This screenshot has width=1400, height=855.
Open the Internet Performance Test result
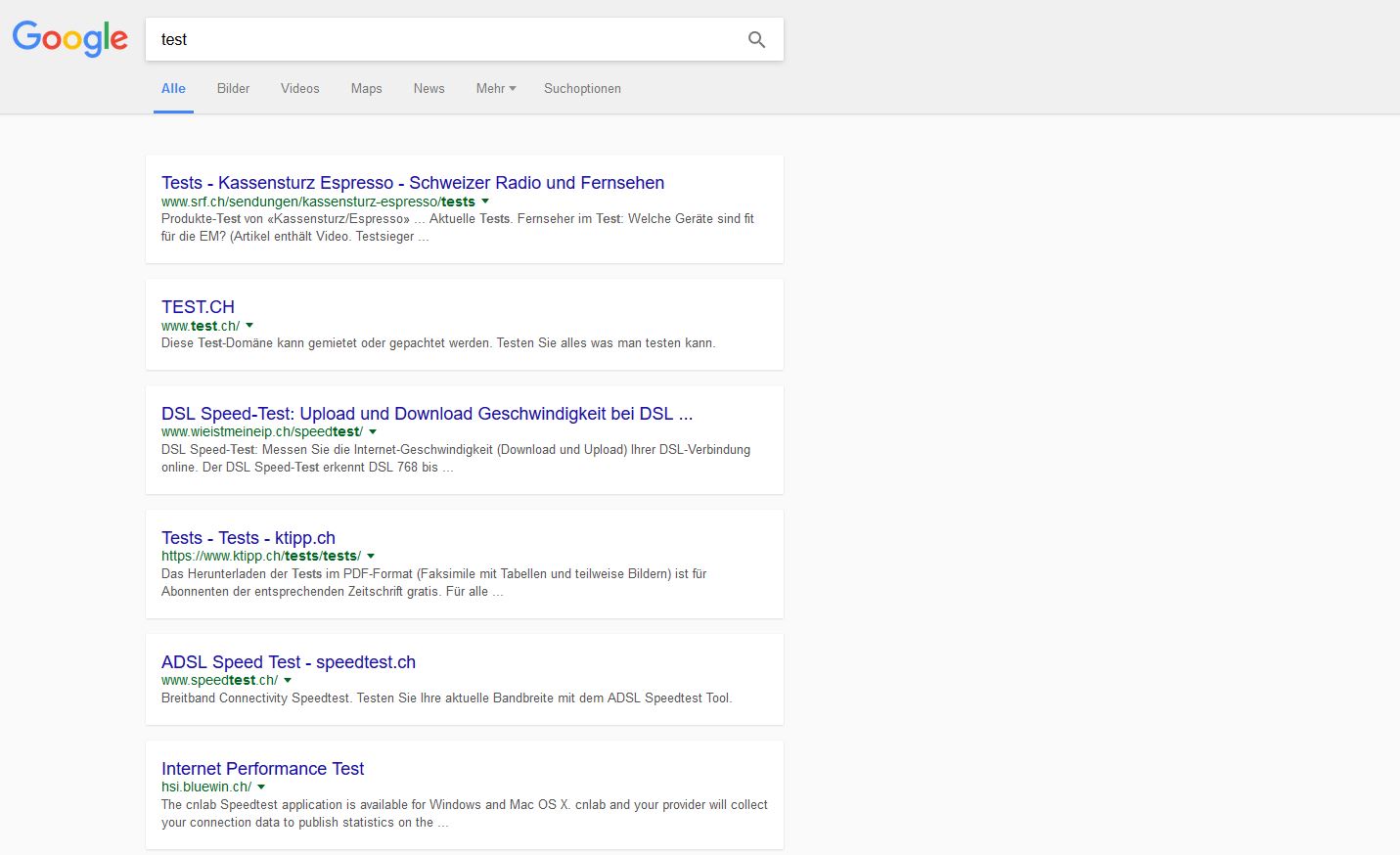pos(262,769)
